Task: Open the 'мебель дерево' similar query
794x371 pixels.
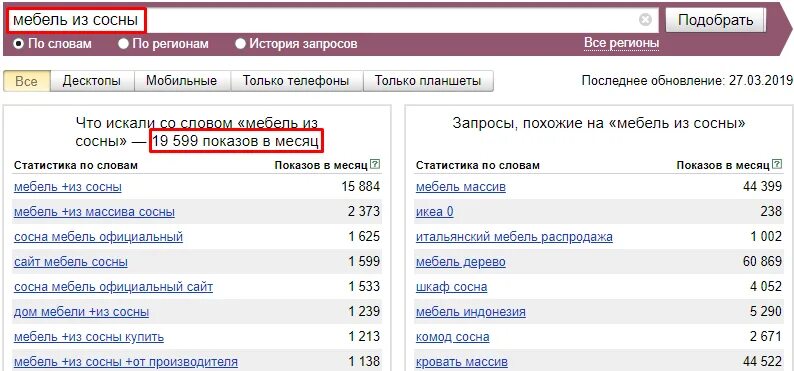Action: coord(460,262)
